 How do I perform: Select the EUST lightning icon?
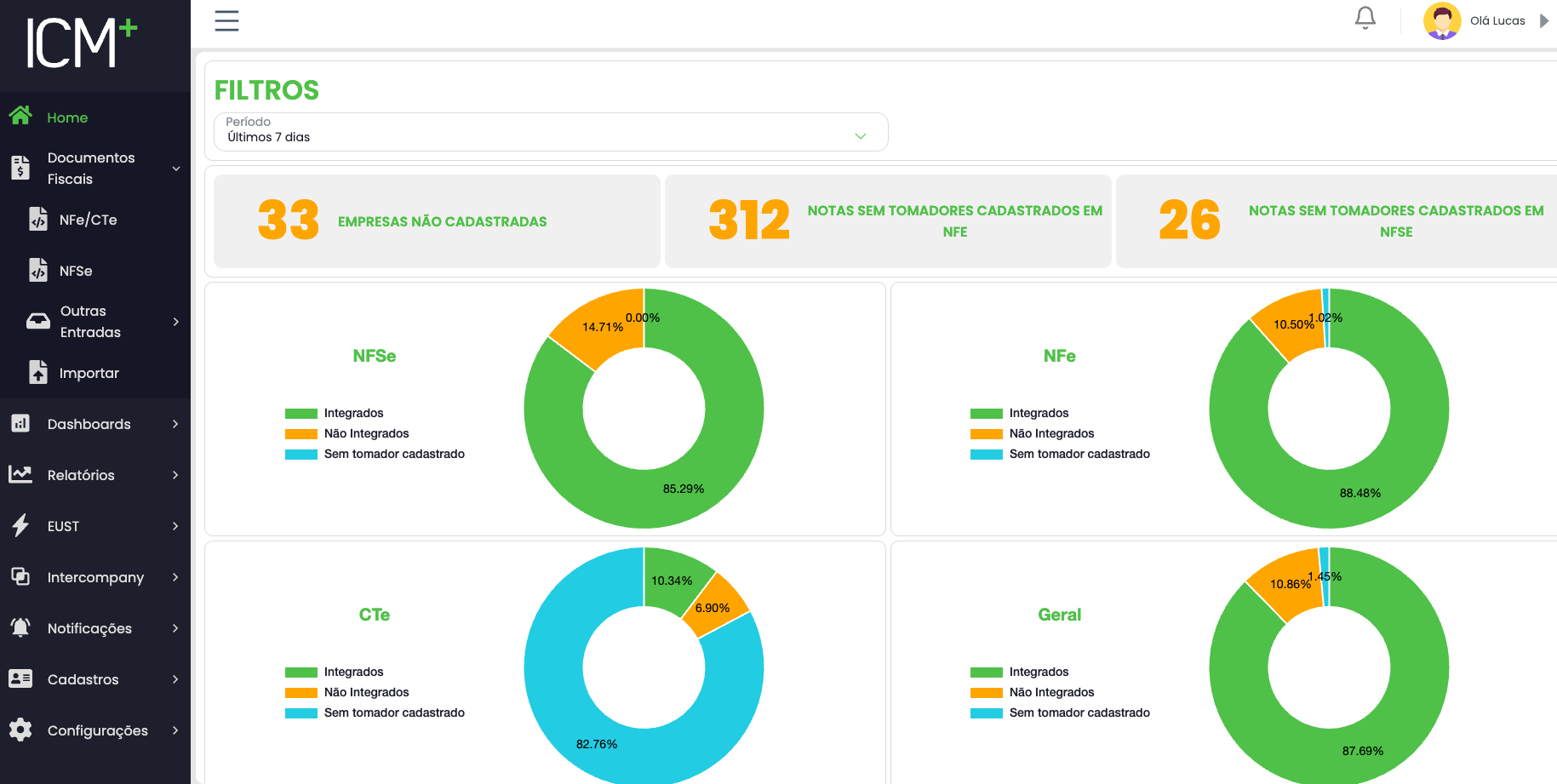pos(20,525)
